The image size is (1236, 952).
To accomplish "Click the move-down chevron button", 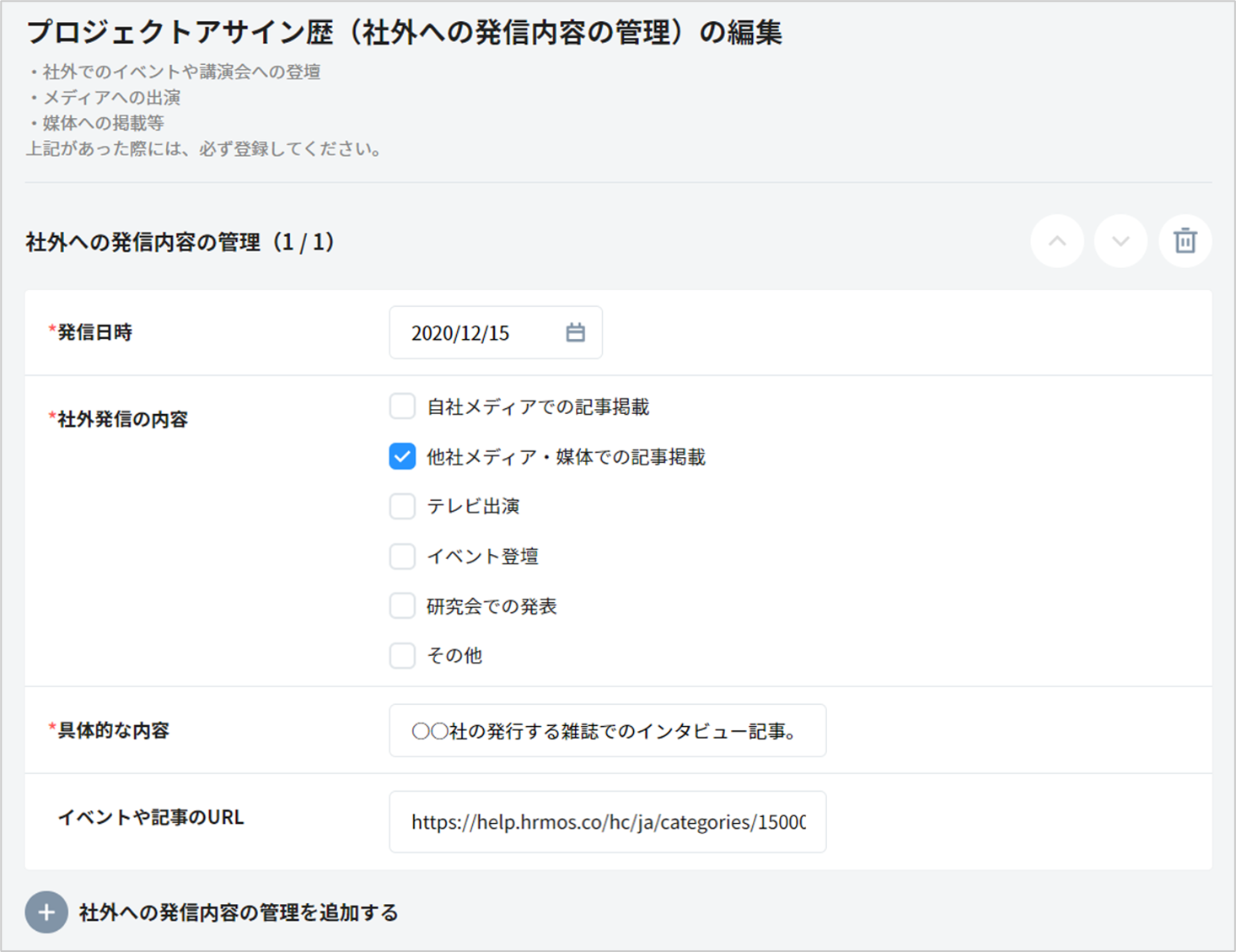I will pyautogui.click(x=1120, y=241).
